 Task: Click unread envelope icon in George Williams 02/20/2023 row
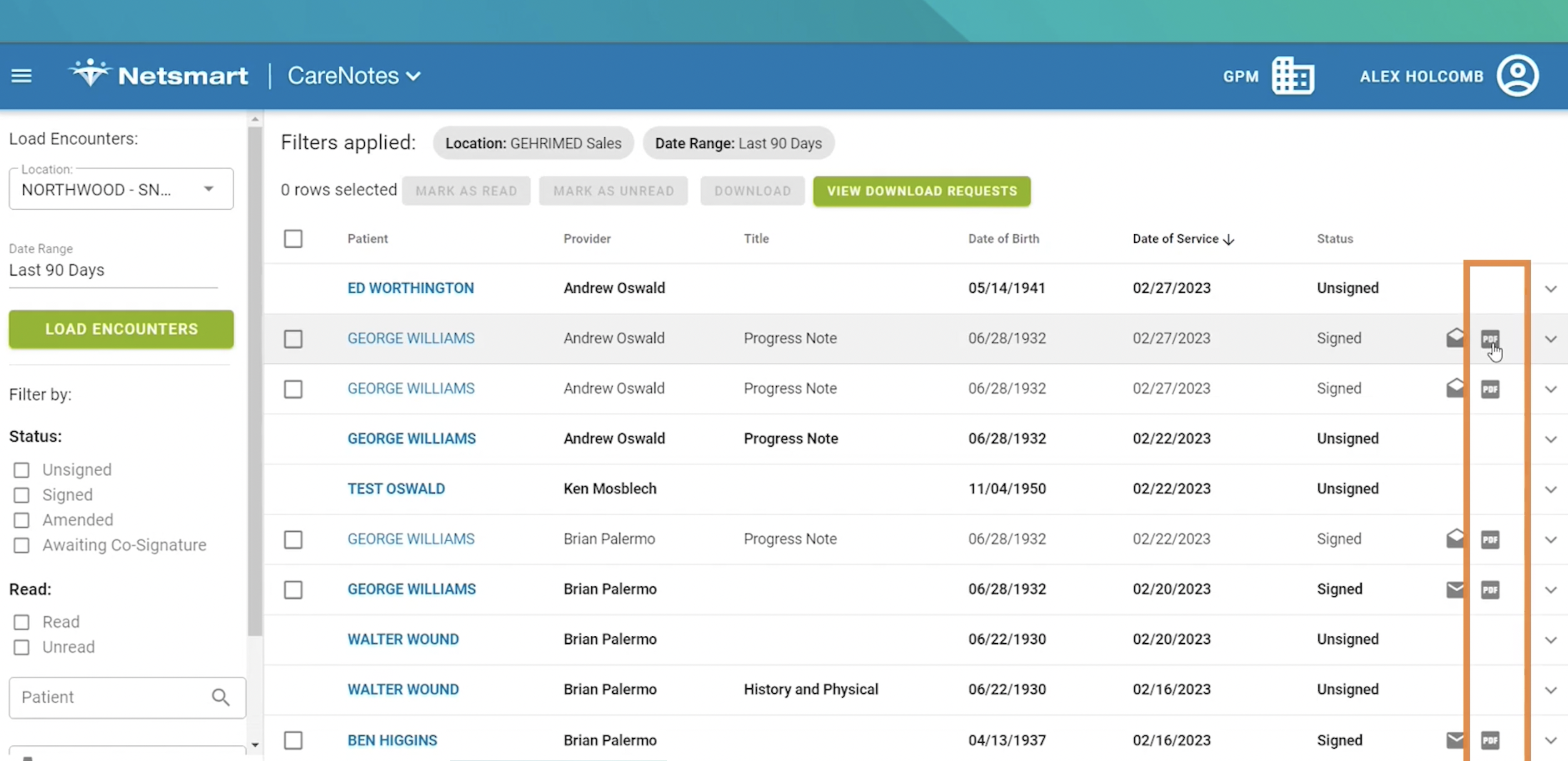coord(1455,589)
